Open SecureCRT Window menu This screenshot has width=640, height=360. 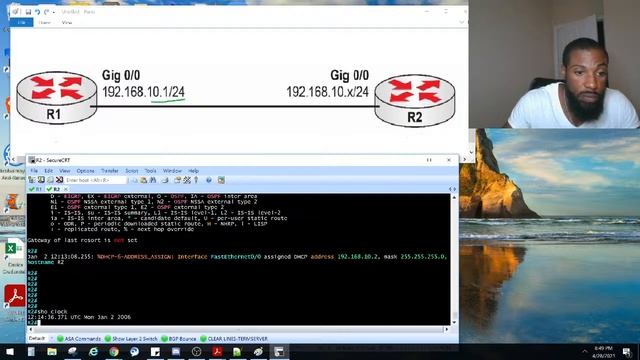click(x=172, y=171)
